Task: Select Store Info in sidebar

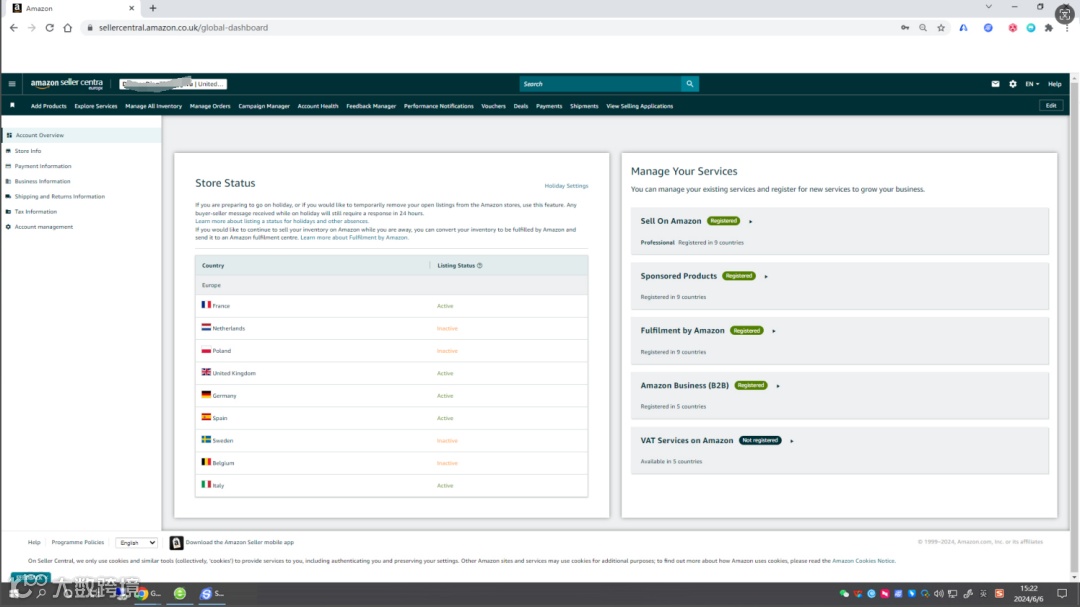Action: tap(28, 151)
